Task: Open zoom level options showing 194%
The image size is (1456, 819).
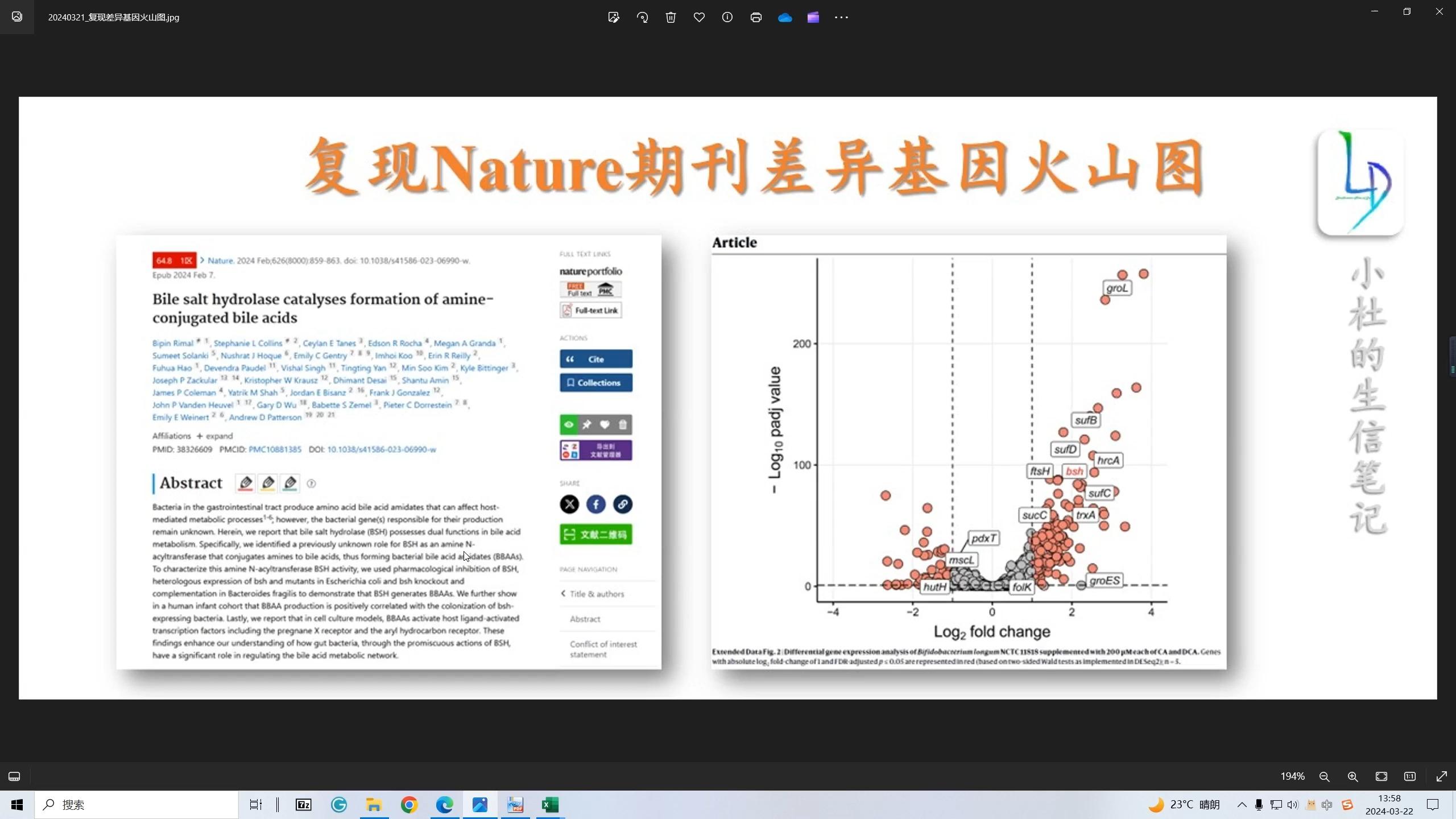Action: 1292,776
